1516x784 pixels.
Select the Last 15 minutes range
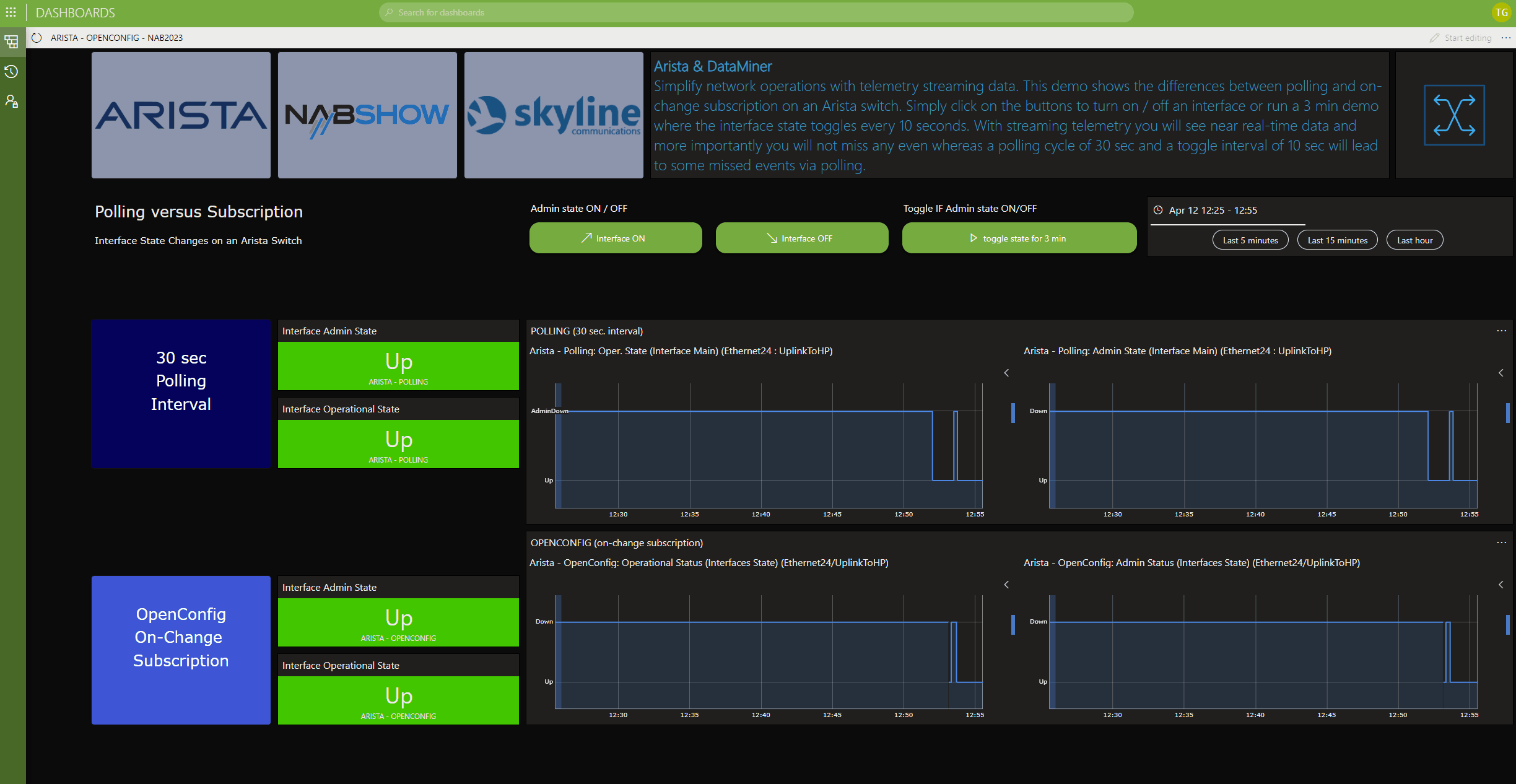pos(1338,240)
